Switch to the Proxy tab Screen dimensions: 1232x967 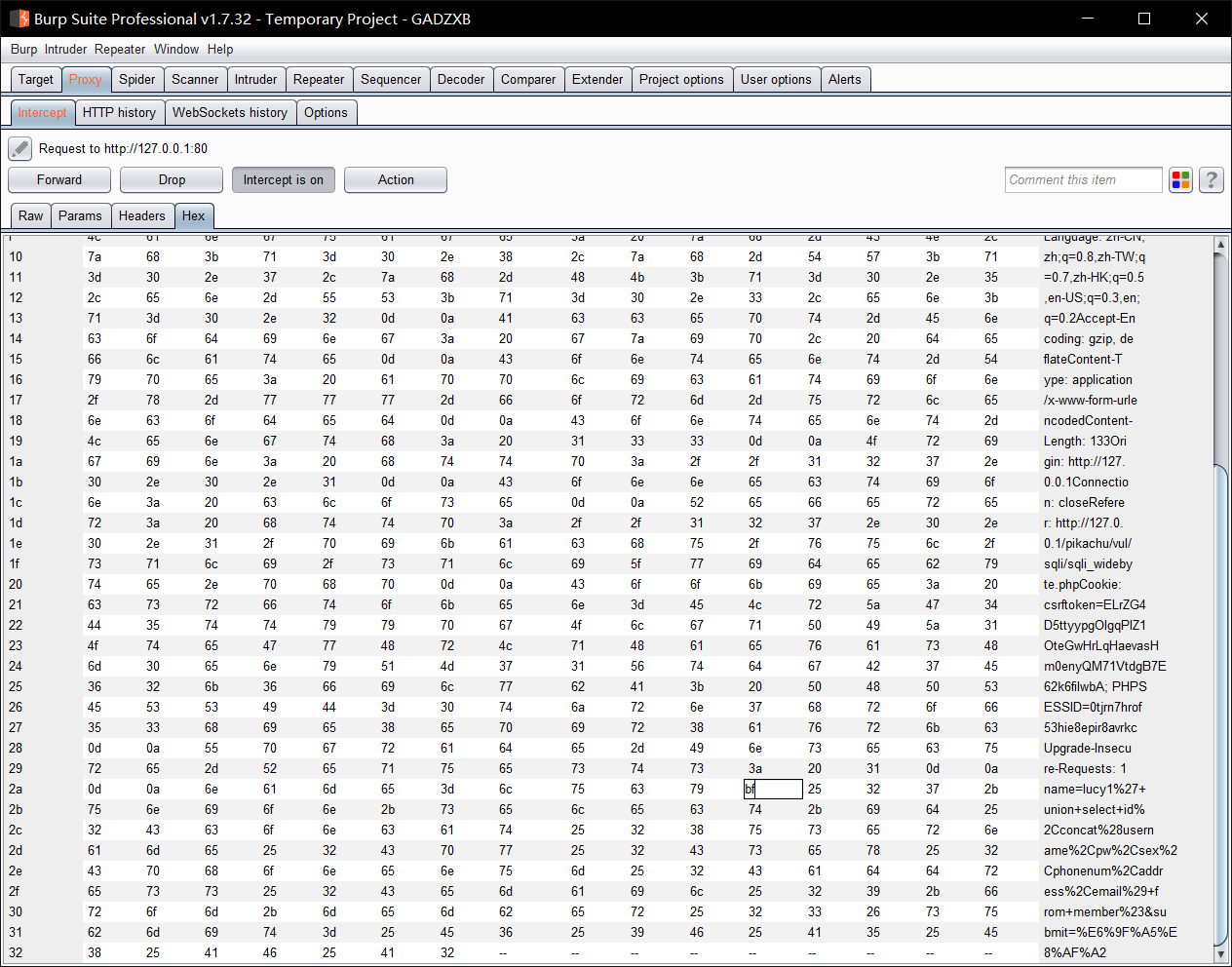tap(86, 79)
